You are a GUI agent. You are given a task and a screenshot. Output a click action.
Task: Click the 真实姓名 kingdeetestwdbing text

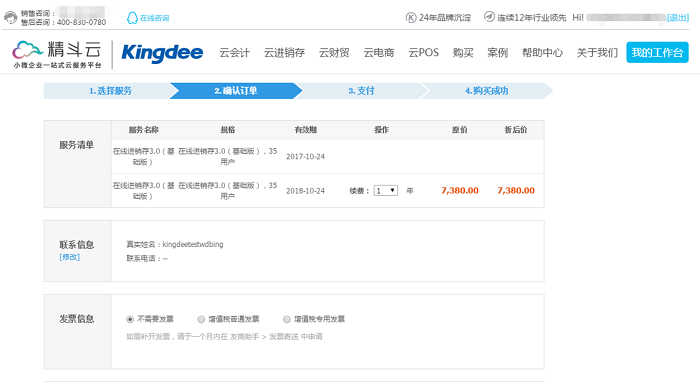[175, 245]
